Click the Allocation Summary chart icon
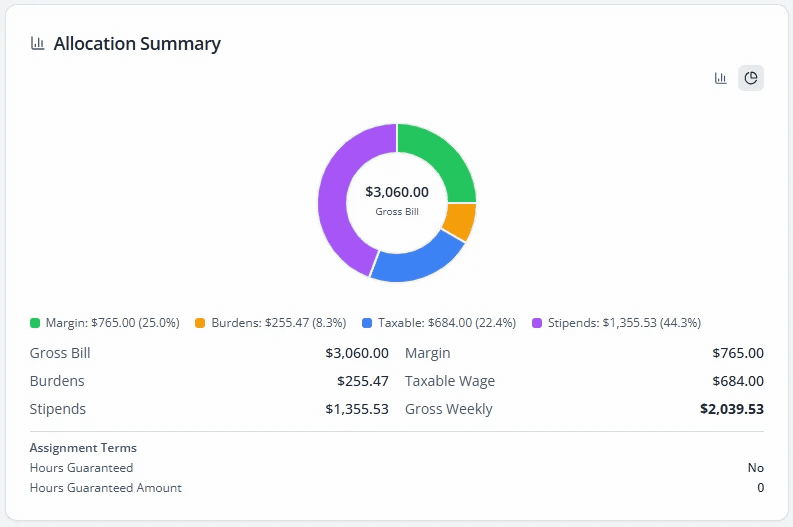The height and width of the screenshot is (527, 793). (37, 43)
